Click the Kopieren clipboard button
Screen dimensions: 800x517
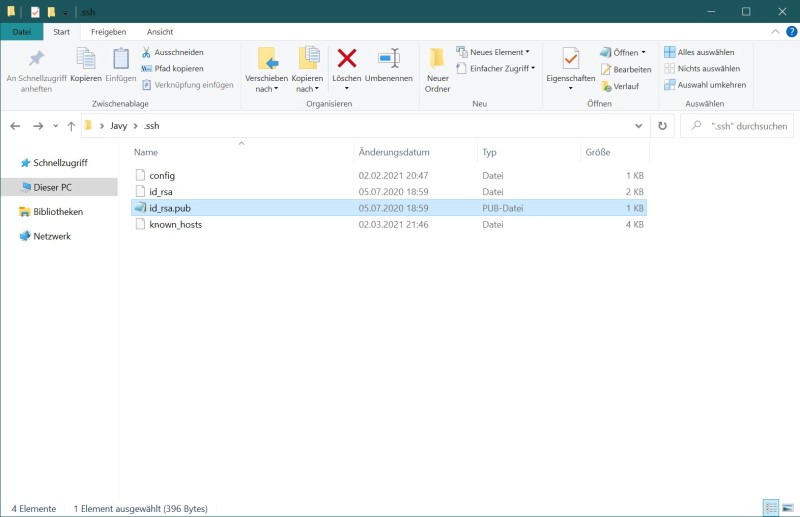click(x=86, y=65)
